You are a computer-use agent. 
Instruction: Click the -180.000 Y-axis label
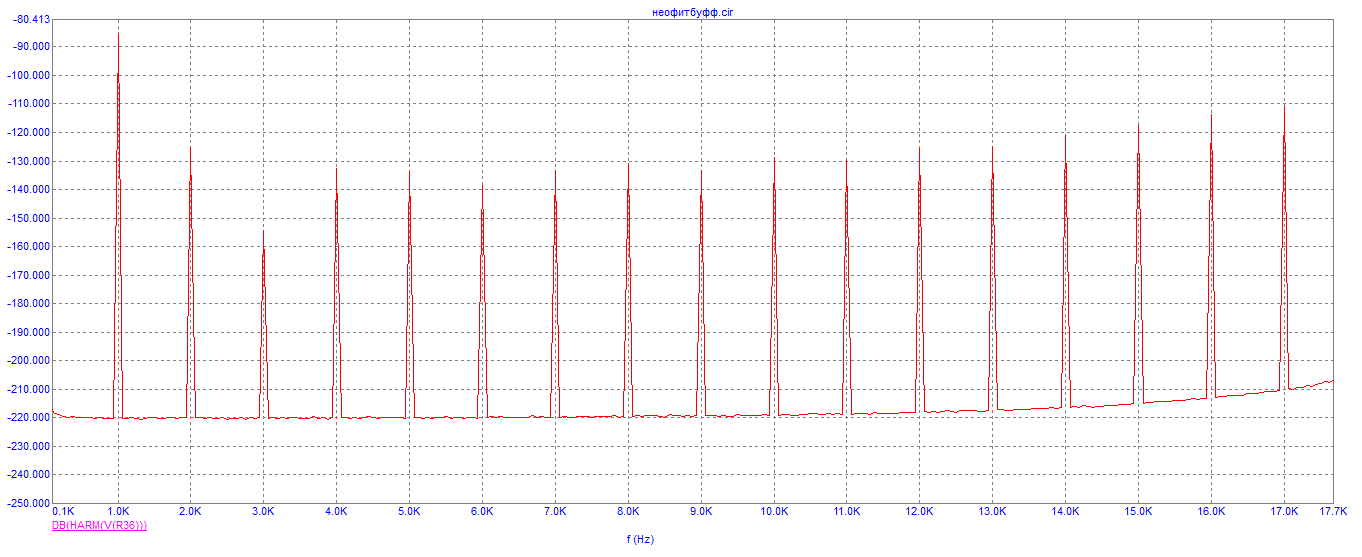(x=28, y=303)
